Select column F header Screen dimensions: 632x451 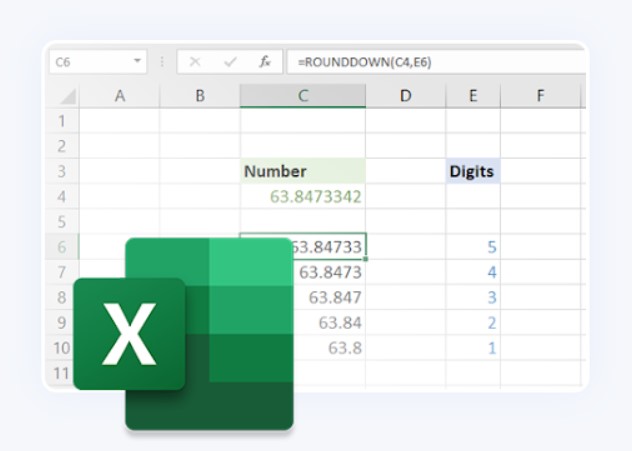540,96
